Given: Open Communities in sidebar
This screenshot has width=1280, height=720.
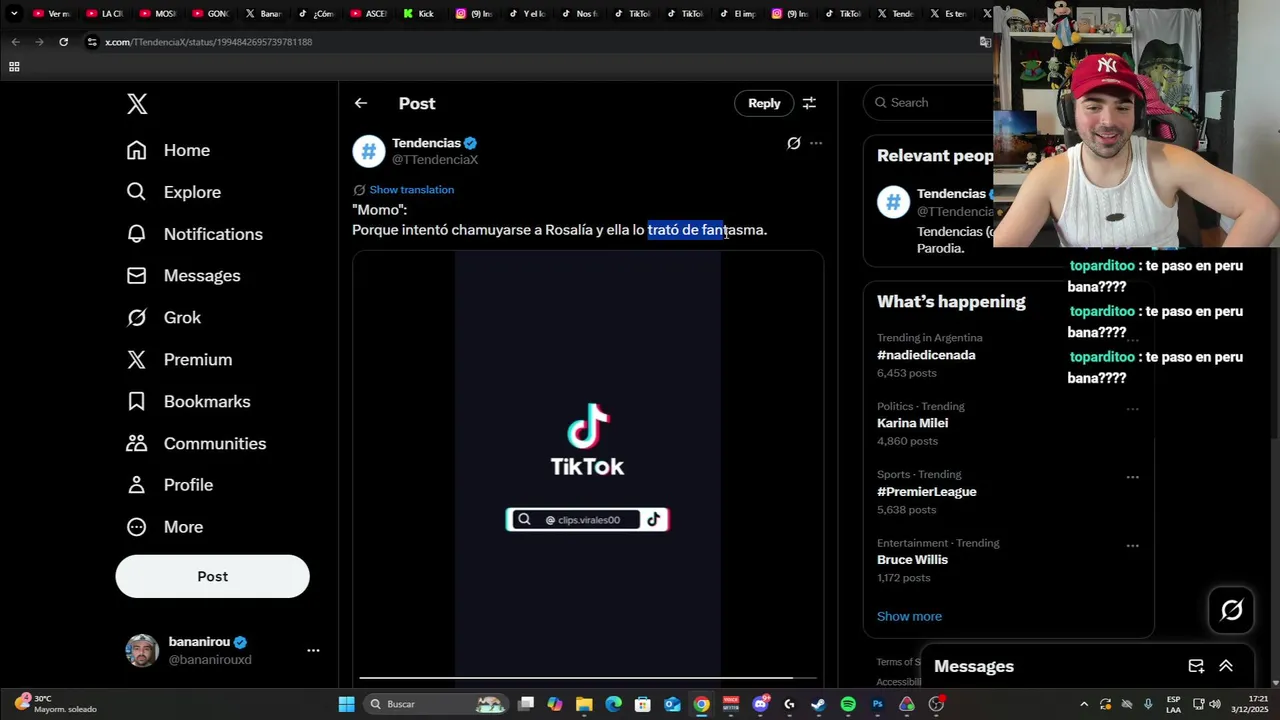Looking at the screenshot, I should 196,444.
